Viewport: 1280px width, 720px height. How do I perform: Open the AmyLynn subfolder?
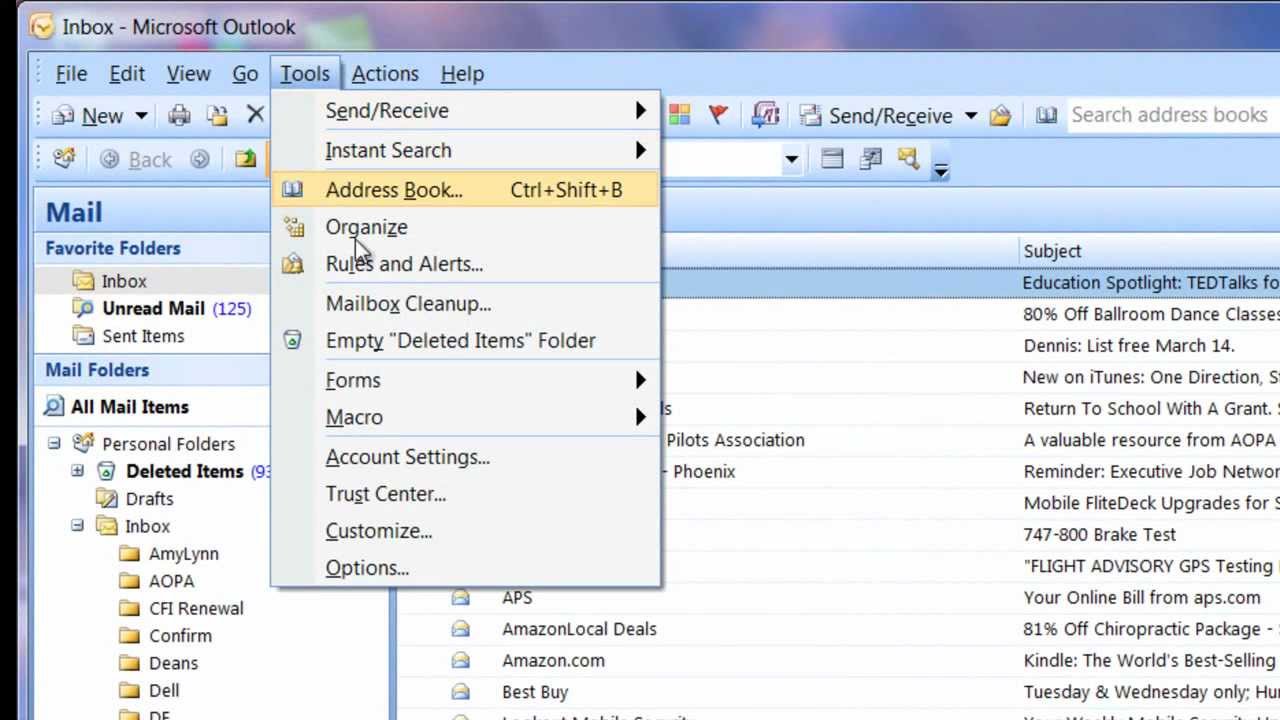pos(184,553)
